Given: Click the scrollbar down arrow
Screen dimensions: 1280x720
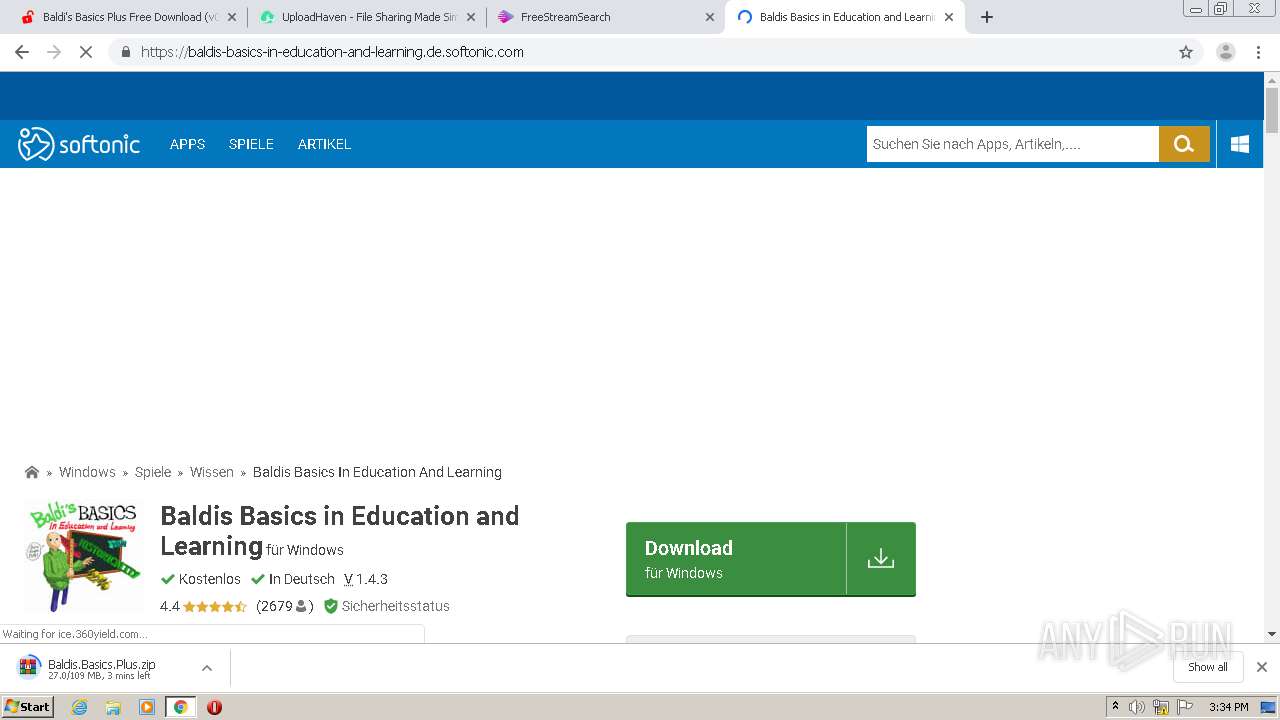Looking at the screenshot, I should click(x=1272, y=634).
